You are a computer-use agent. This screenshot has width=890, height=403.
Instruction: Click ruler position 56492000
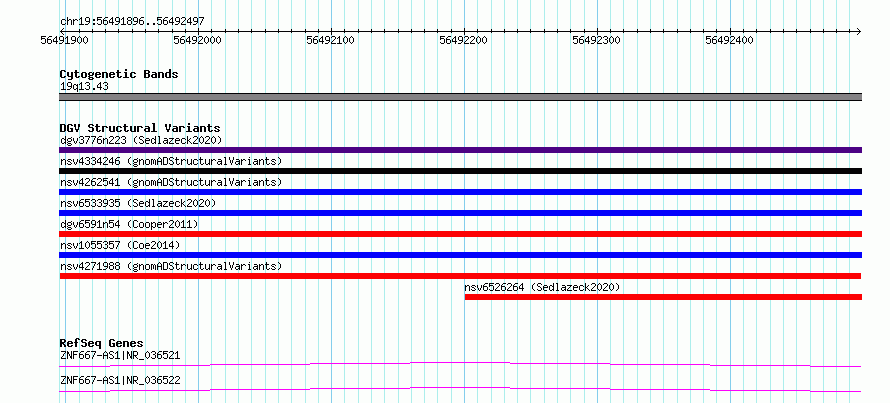point(198,40)
